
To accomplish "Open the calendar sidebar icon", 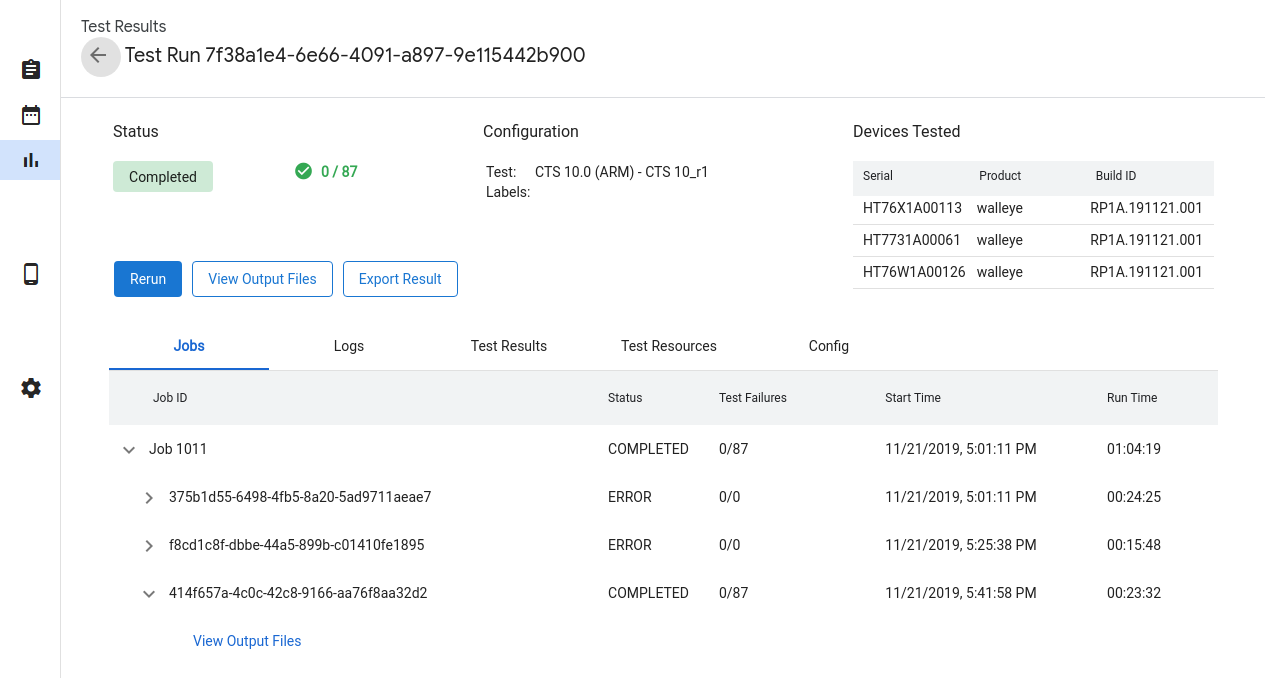I will [x=31, y=115].
